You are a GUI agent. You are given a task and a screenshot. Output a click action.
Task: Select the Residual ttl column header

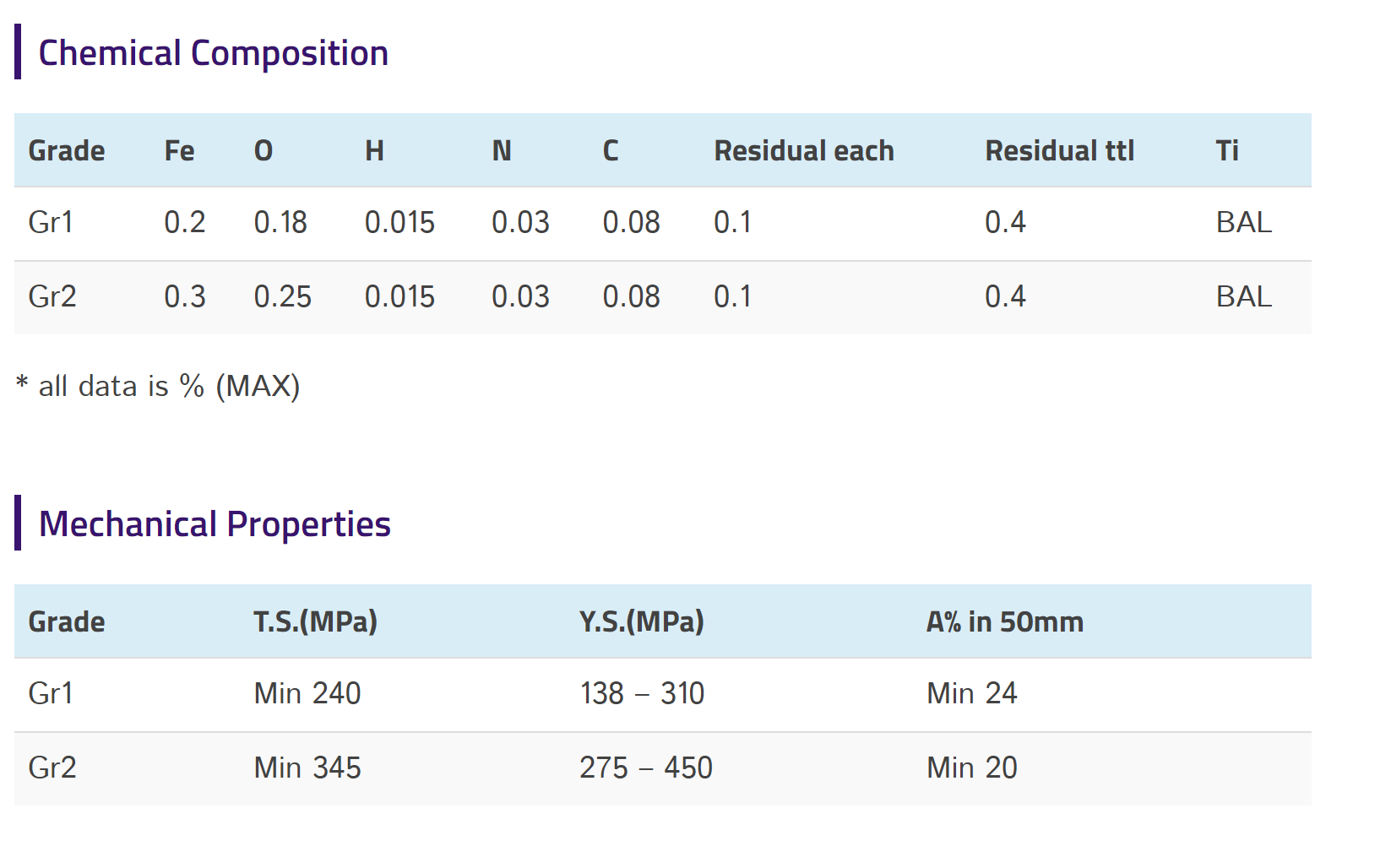[x=1060, y=151]
